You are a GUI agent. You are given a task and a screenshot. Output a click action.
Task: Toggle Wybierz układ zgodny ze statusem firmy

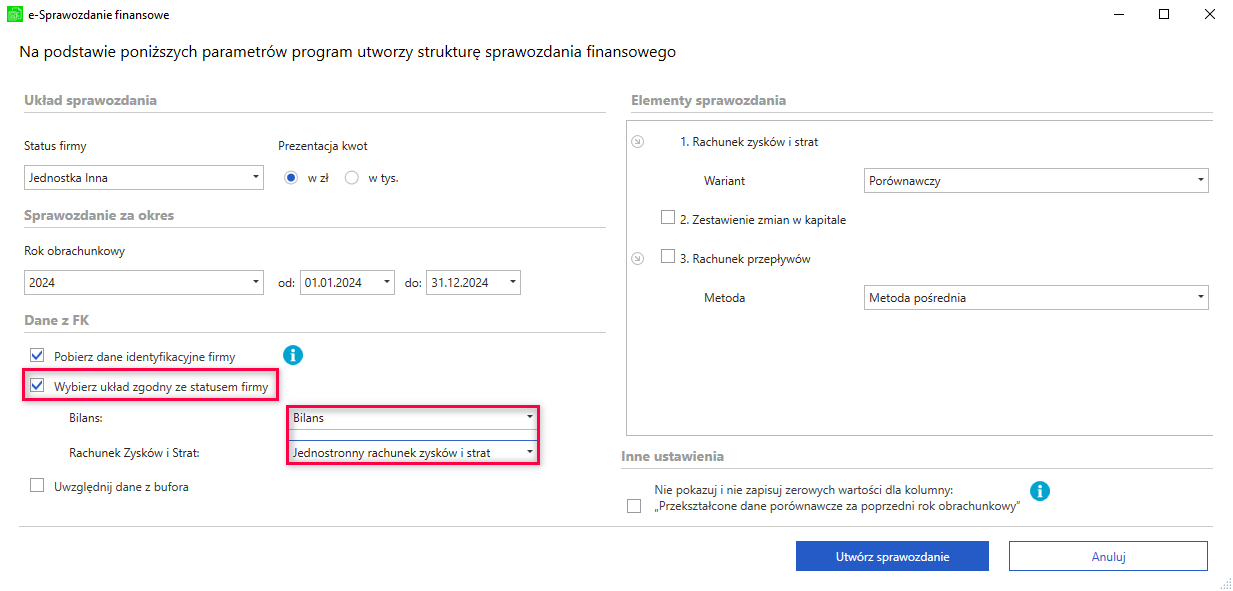point(38,386)
